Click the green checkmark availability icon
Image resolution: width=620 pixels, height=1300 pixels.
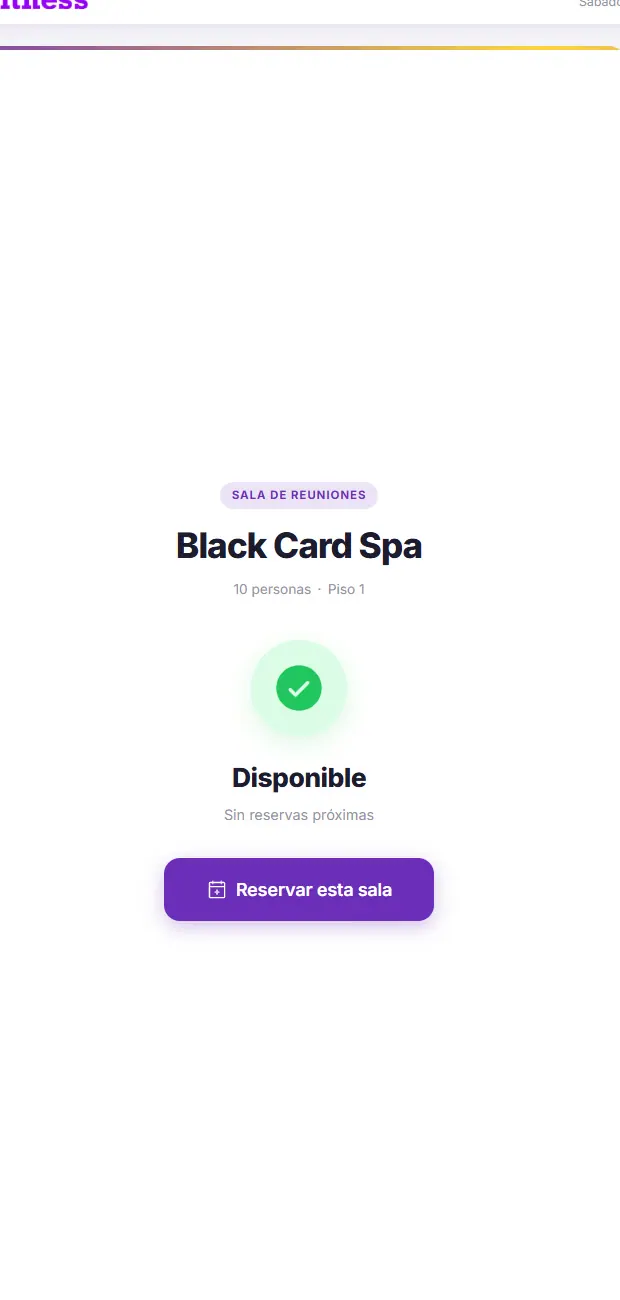pos(299,688)
